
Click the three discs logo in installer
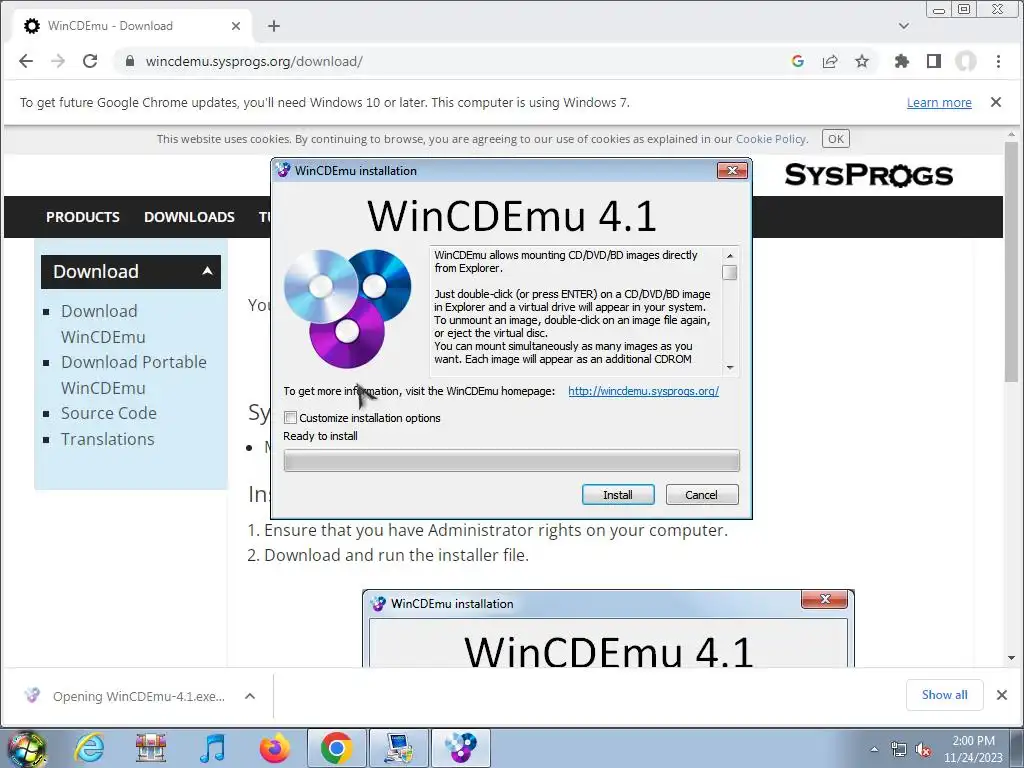(x=347, y=308)
